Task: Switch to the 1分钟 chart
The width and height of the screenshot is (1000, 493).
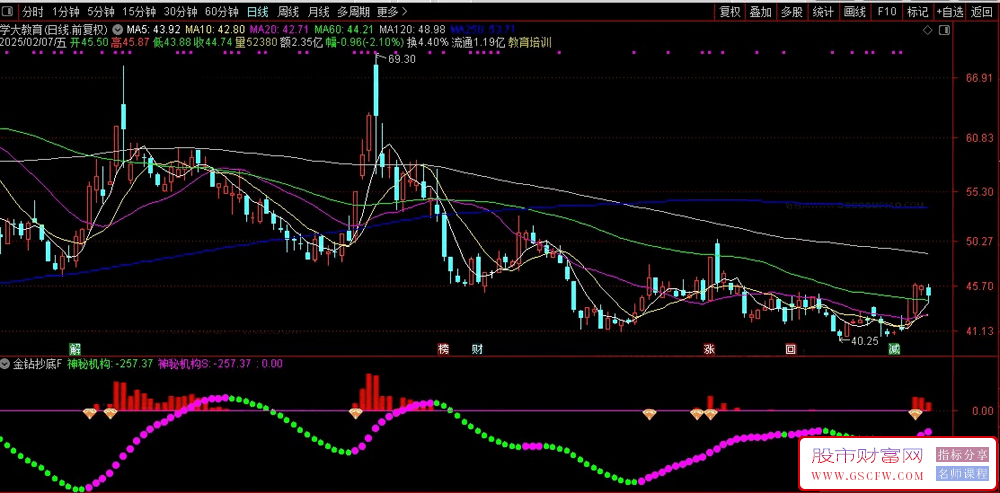Action: (x=65, y=11)
